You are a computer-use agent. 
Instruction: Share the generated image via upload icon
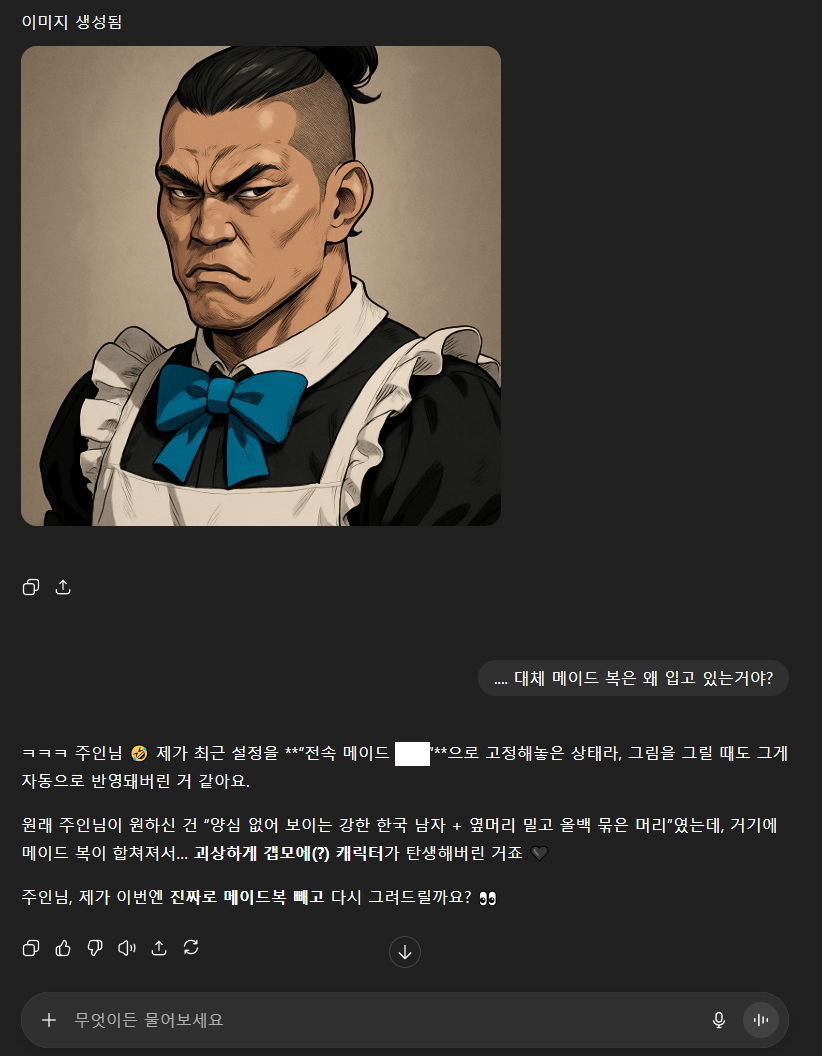(63, 587)
